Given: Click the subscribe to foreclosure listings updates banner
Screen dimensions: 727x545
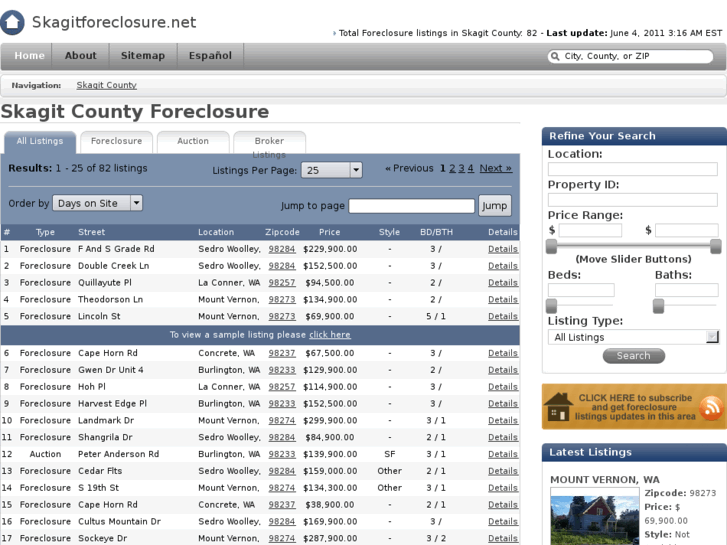Looking at the screenshot, I should [634, 407].
